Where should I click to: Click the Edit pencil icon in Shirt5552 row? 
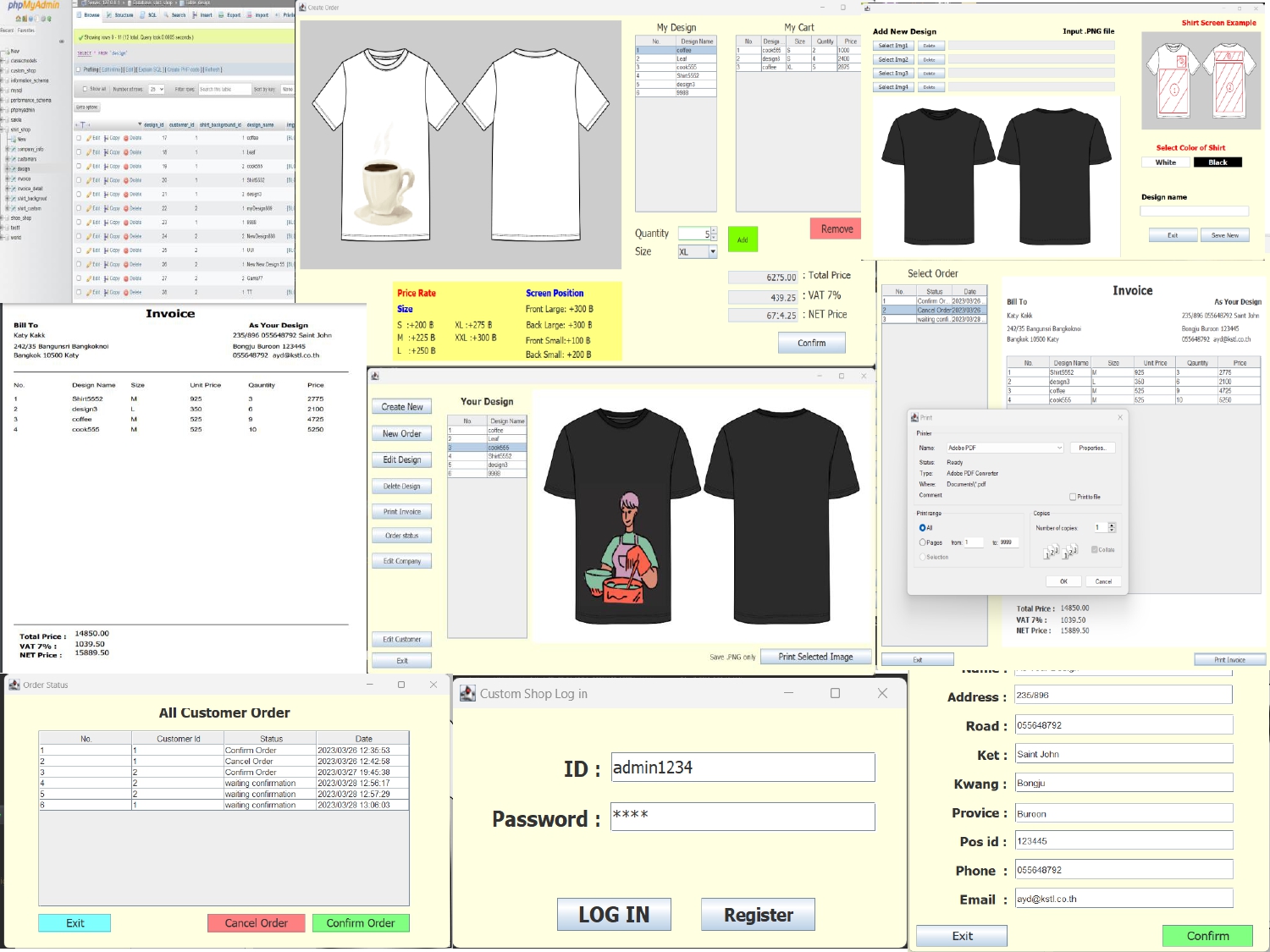[89, 180]
